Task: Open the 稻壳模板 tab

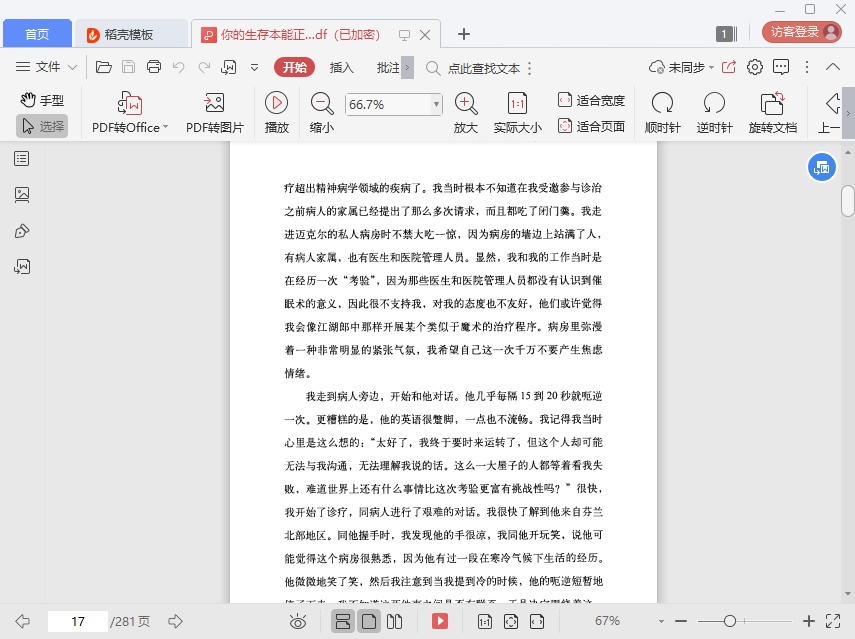Action: tap(131, 34)
